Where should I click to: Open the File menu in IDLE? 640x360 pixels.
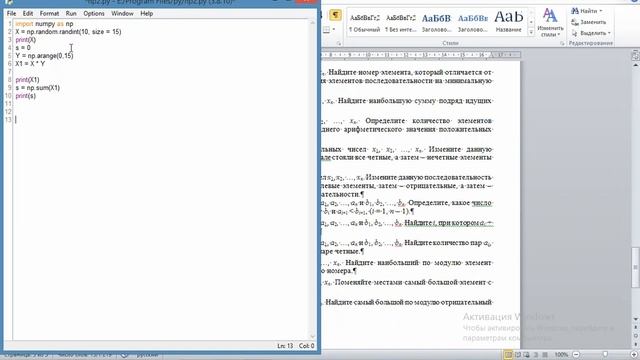pos(11,13)
